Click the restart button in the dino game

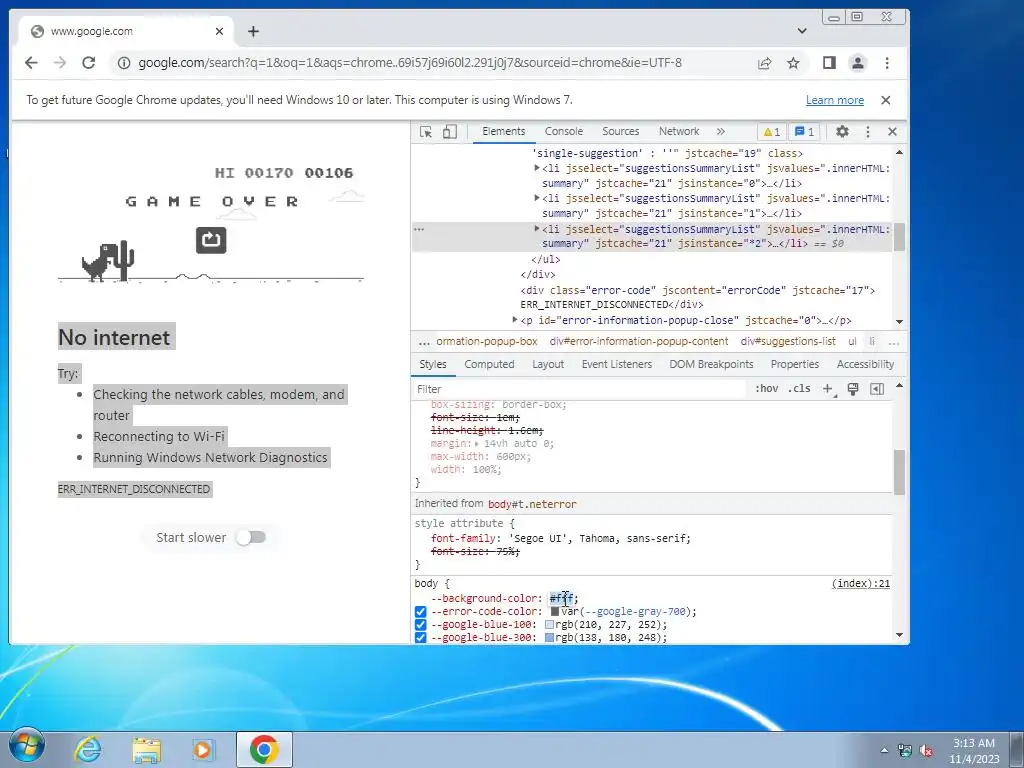(x=211, y=240)
